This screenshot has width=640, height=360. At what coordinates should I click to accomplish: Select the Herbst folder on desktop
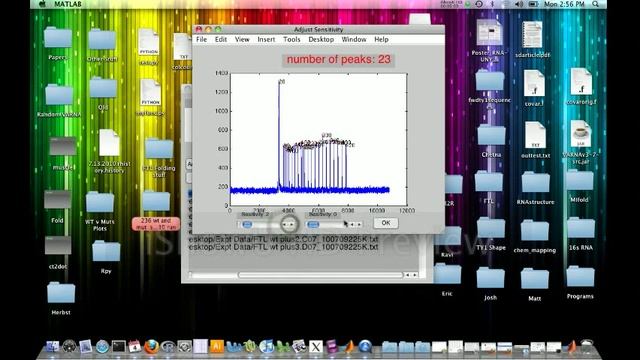61,293
